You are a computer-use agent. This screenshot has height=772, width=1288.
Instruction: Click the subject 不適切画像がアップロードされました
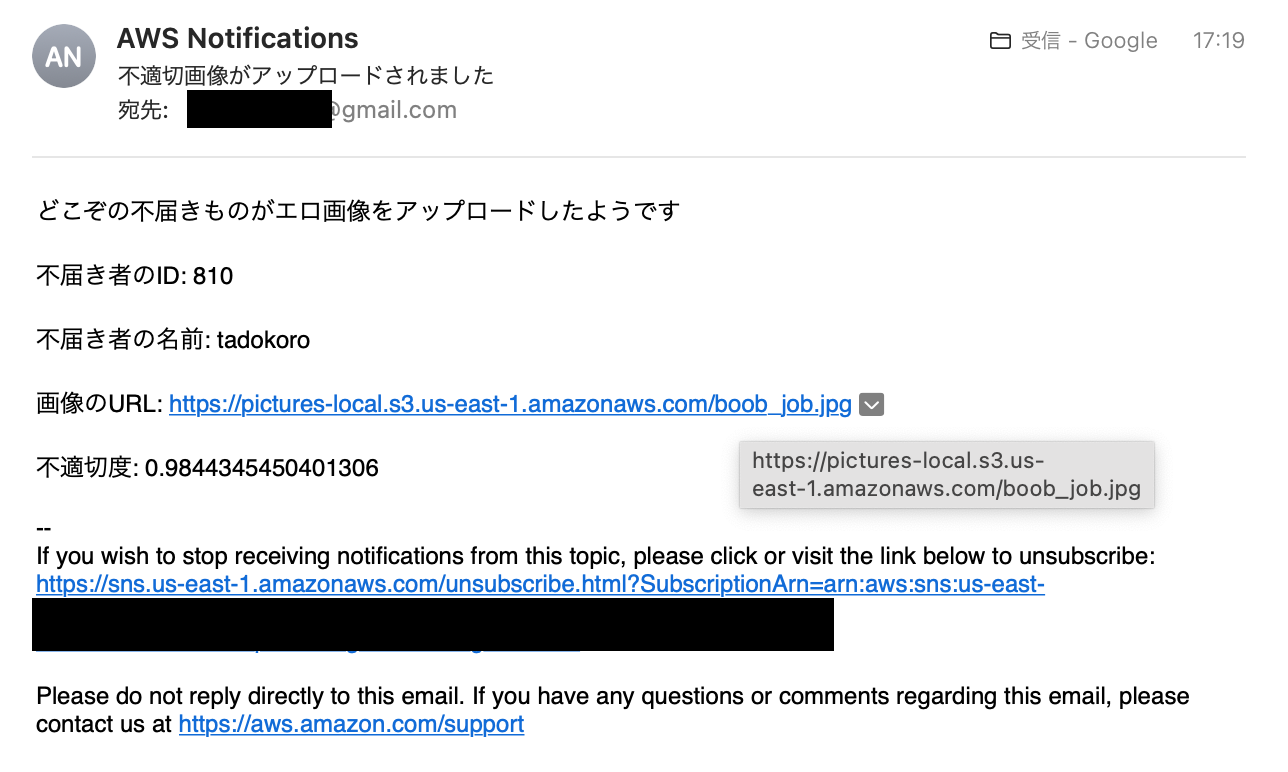point(306,76)
